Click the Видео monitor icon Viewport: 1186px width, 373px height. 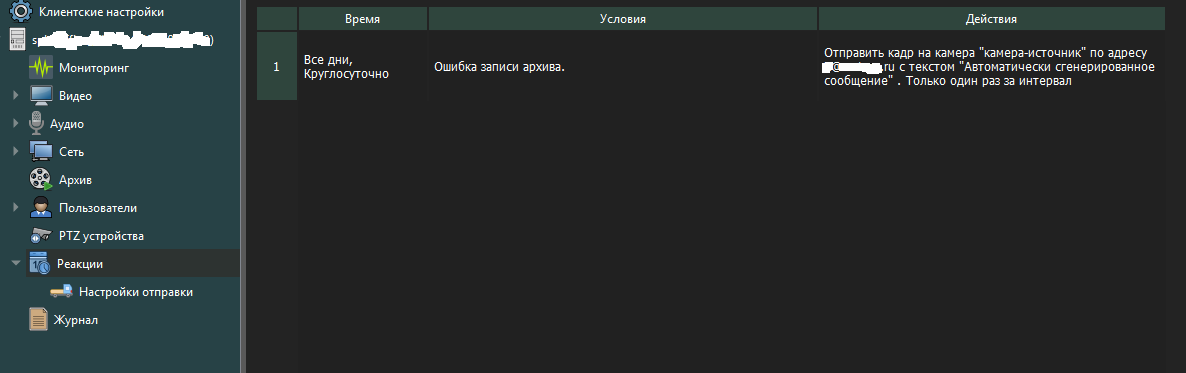click(41, 95)
